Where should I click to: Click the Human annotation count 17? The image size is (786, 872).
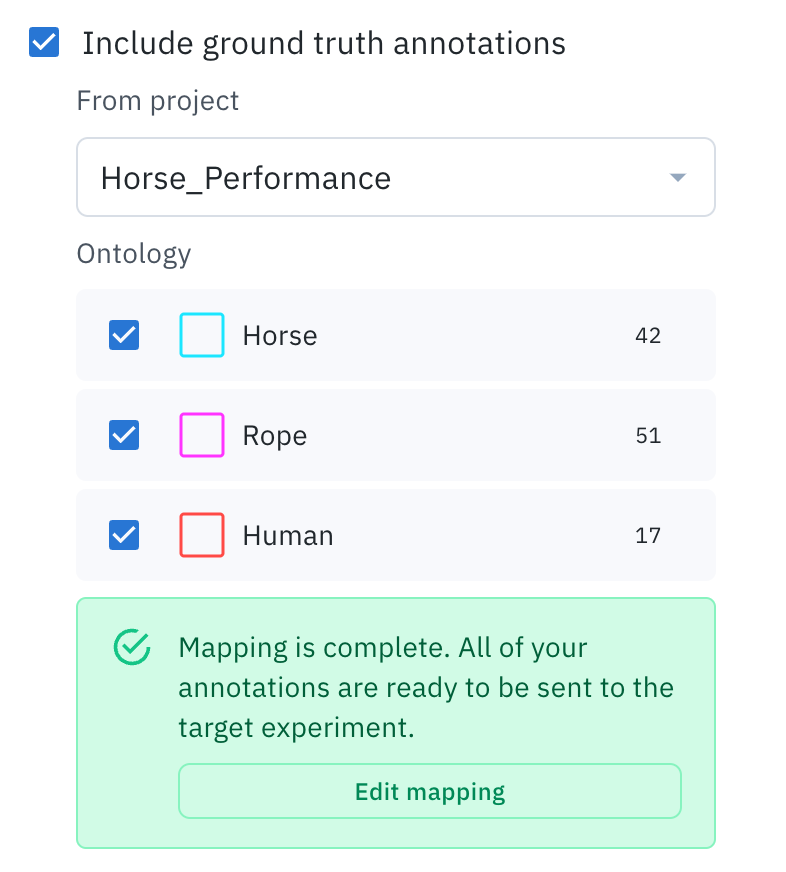coord(648,536)
